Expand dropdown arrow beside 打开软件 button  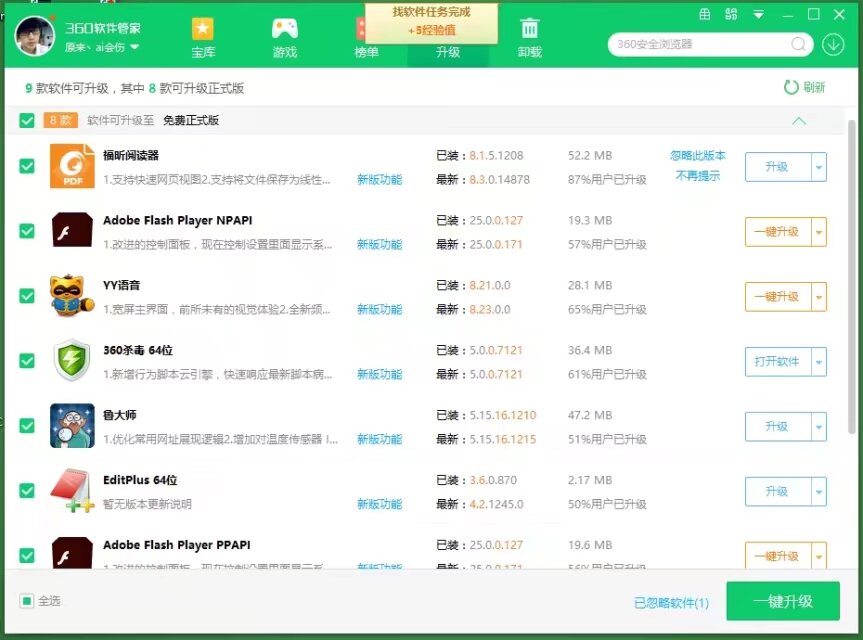point(819,362)
